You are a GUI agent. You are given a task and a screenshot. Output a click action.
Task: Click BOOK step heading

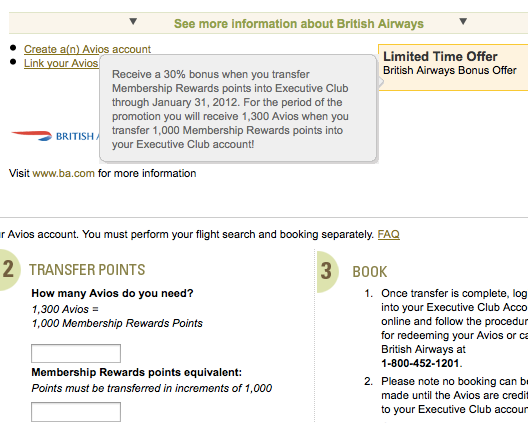(370, 272)
